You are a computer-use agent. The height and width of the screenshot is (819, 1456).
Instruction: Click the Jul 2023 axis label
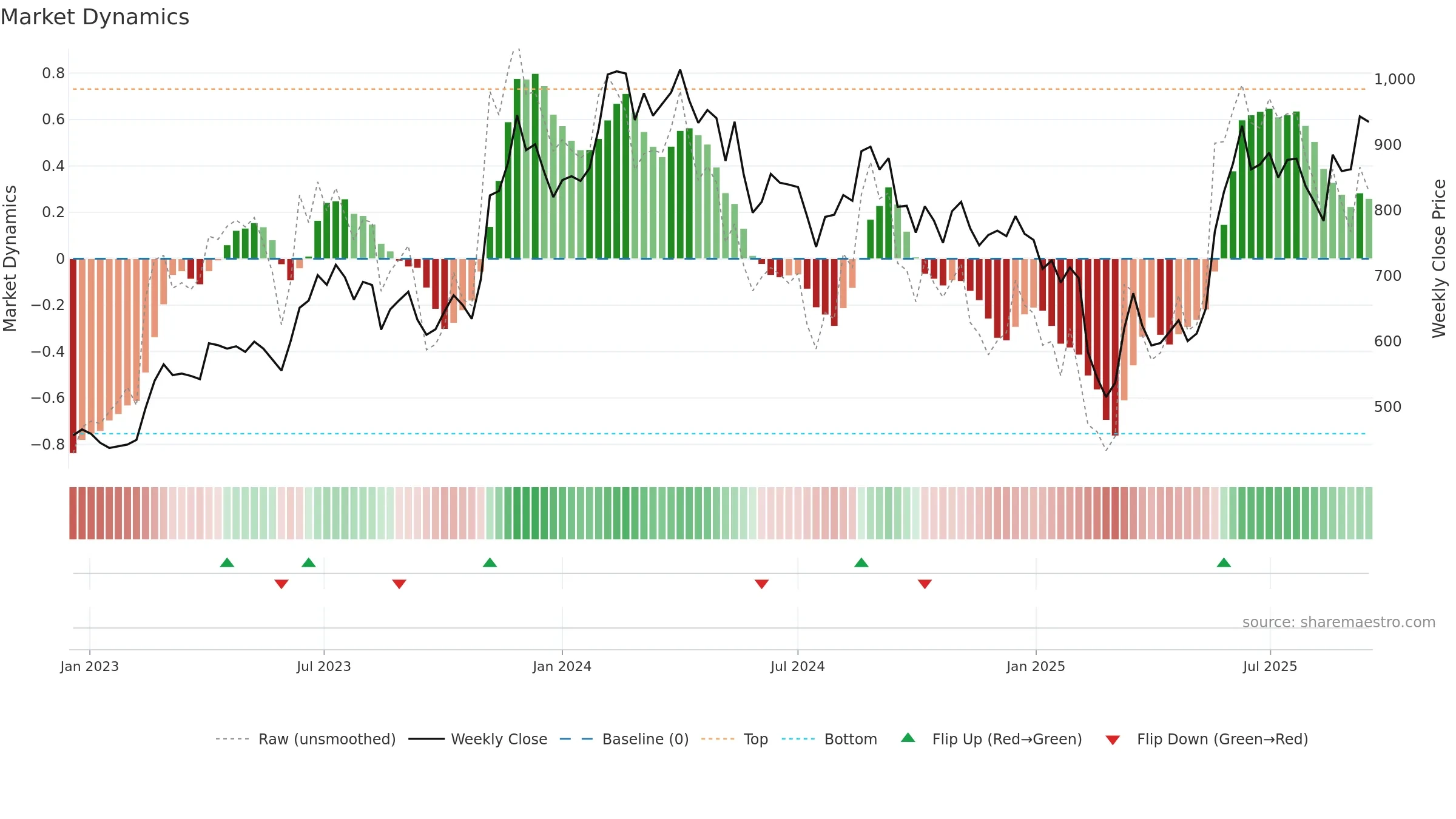point(324,666)
